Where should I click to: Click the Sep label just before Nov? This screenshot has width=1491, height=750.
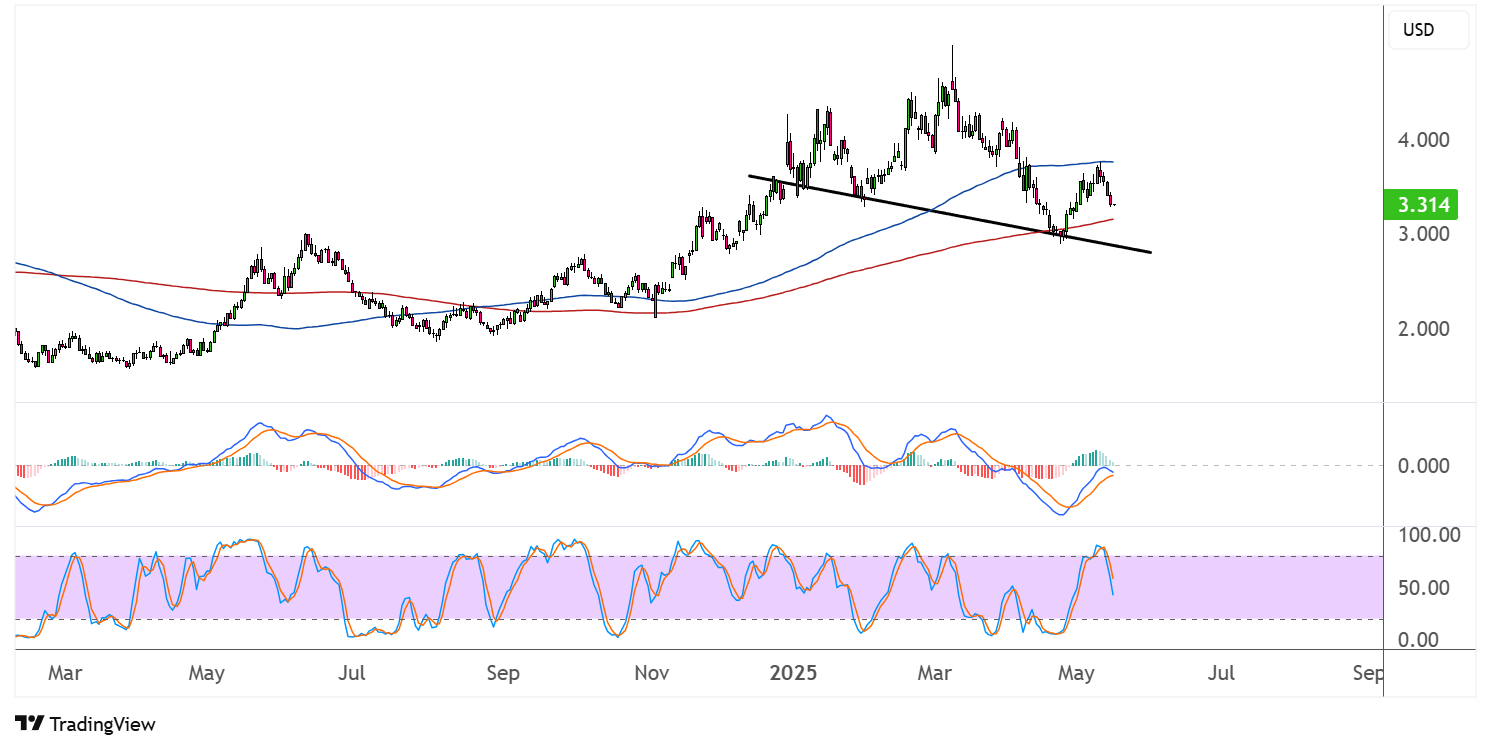503,673
